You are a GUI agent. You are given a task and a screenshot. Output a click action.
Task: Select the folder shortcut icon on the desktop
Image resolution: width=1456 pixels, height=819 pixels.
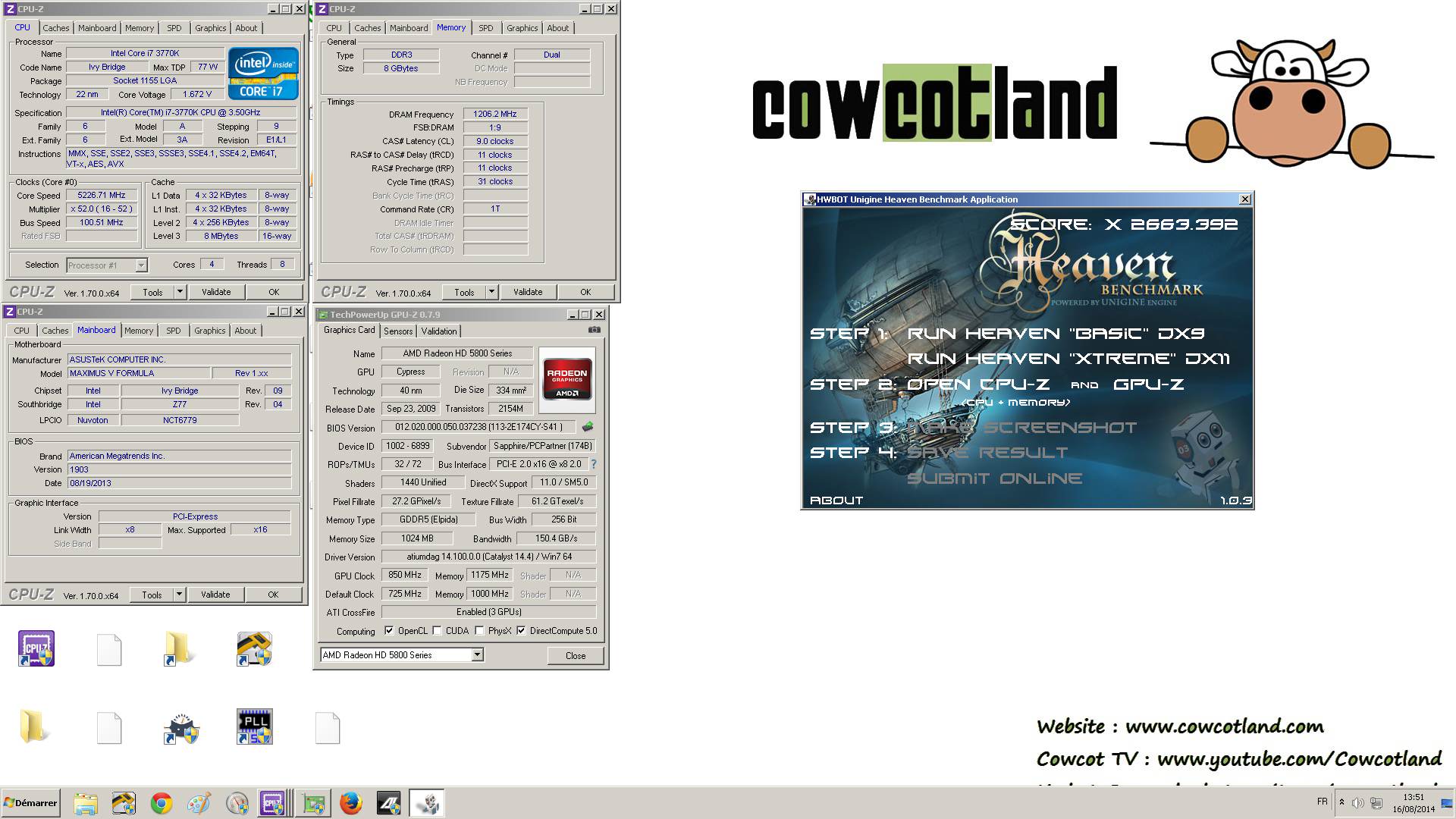180,649
